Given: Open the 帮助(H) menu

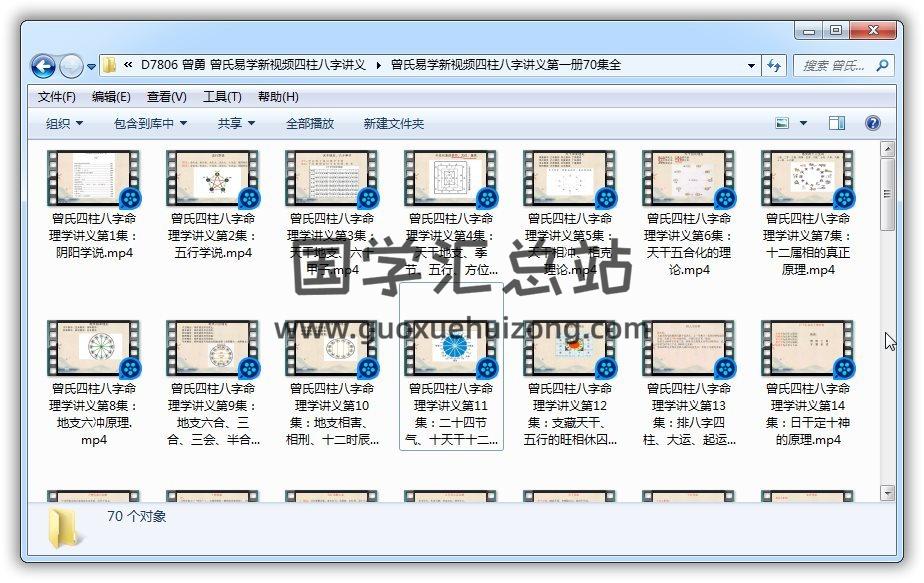Looking at the screenshot, I should (x=278, y=97).
